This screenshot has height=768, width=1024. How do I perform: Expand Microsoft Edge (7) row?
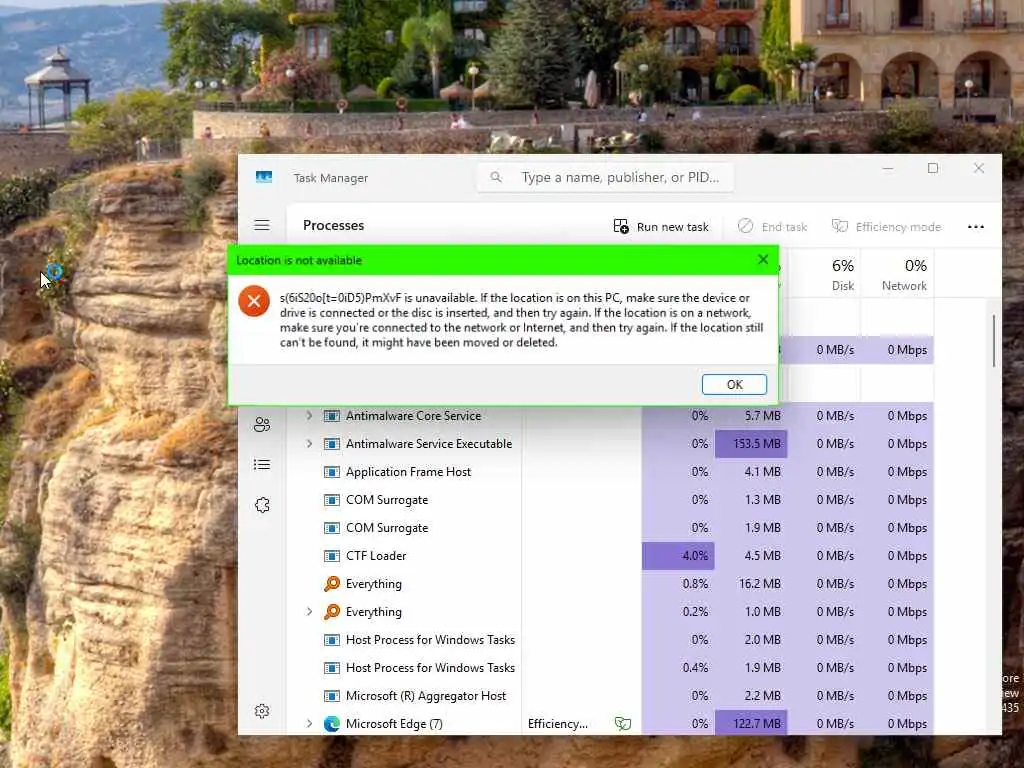(x=310, y=724)
